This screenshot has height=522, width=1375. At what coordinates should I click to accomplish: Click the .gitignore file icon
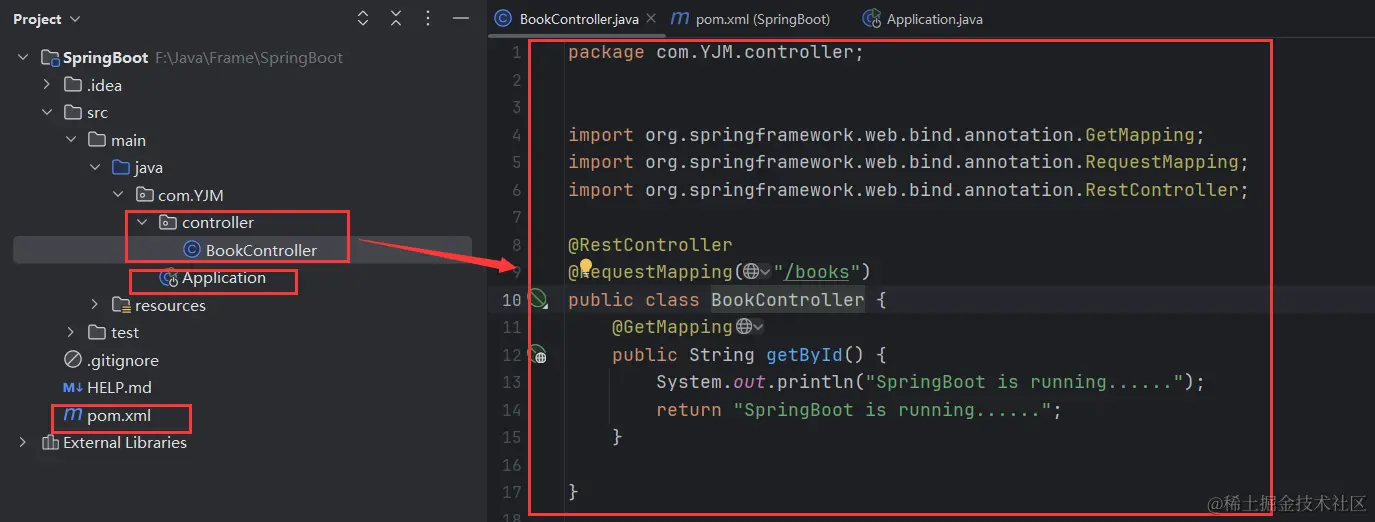coord(73,360)
